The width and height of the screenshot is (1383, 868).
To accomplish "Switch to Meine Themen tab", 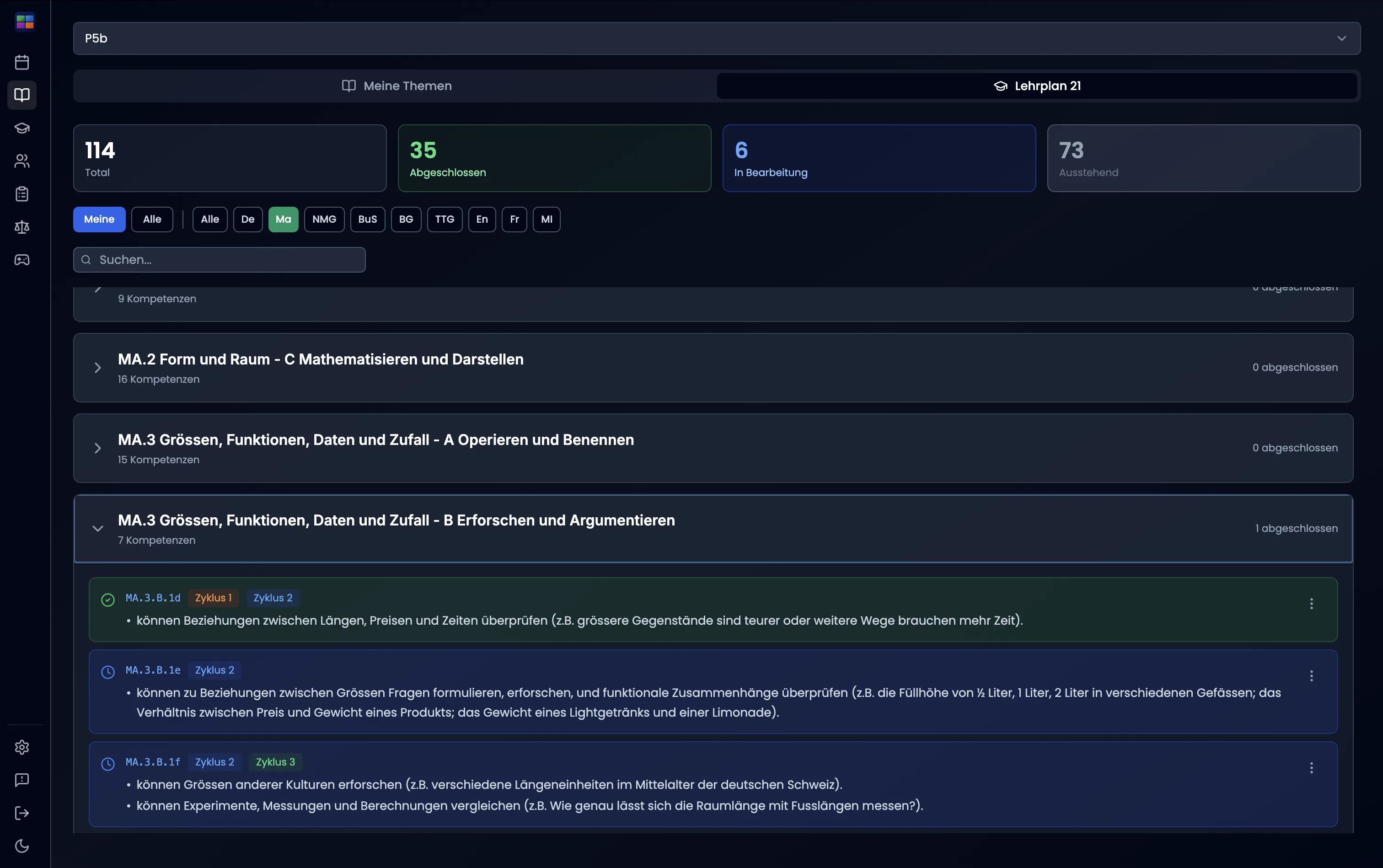I will coord(396,86).
